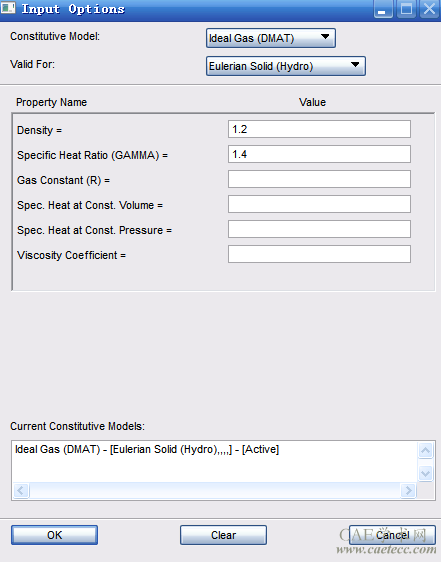The height and width of the screenshot is (562, 441).
Task: Minimize the Input Options window
Action: coord(383,9)
